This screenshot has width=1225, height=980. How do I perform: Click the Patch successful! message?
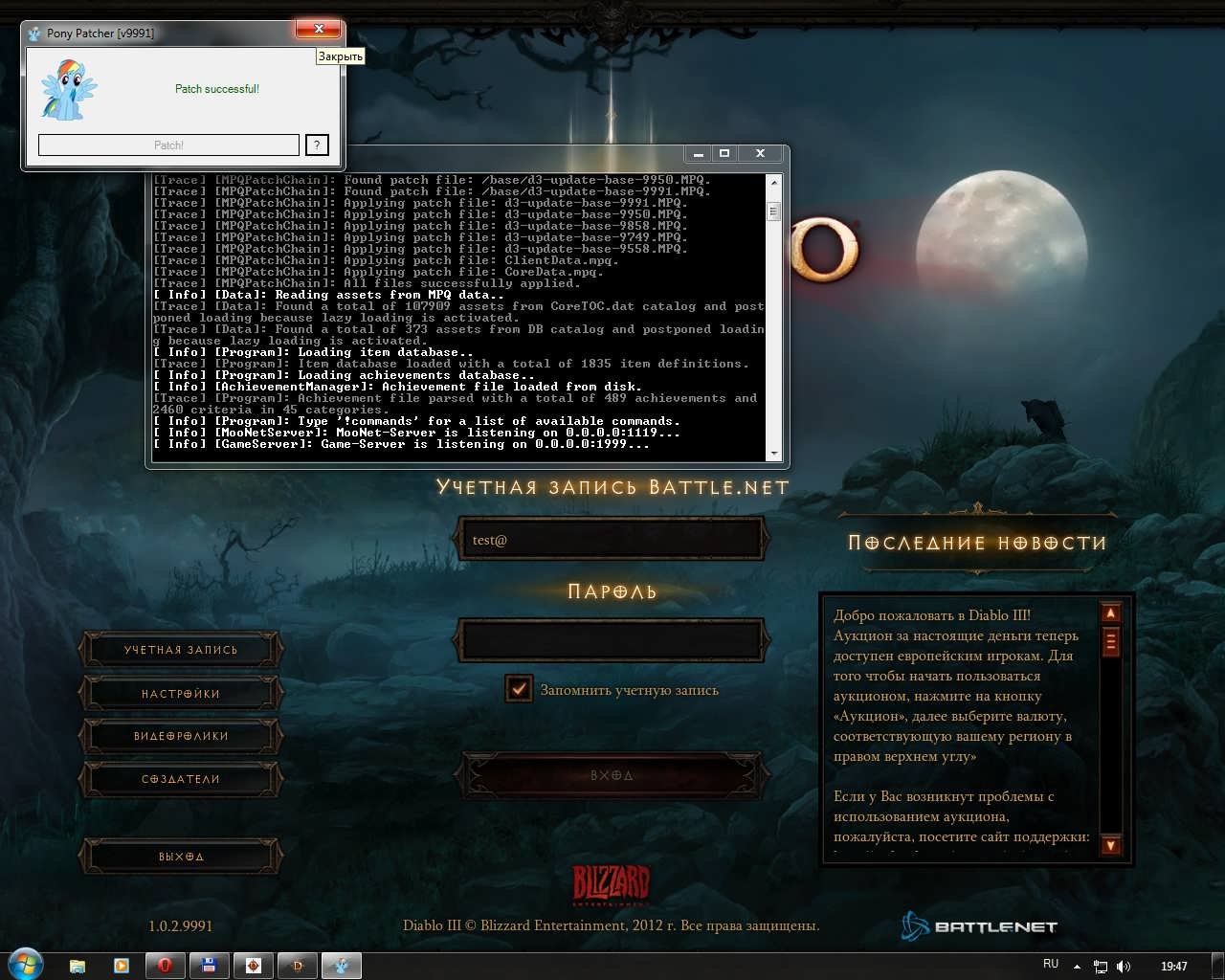[217, 89]
